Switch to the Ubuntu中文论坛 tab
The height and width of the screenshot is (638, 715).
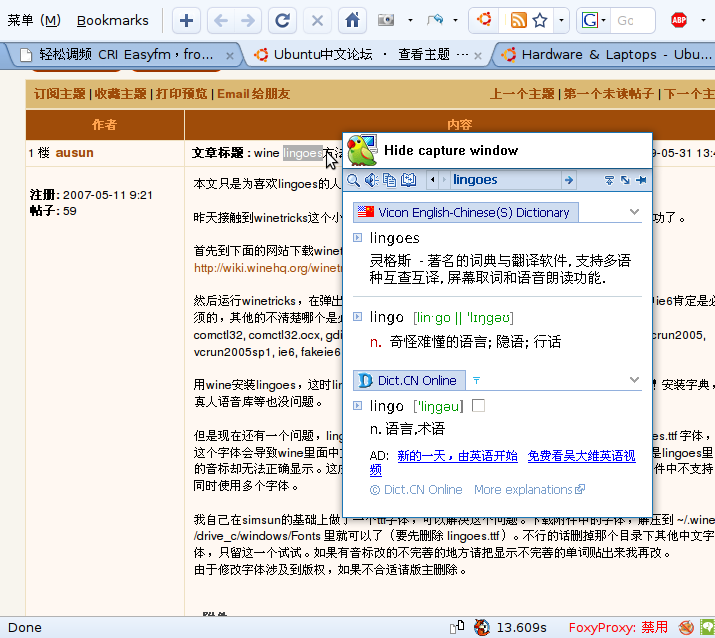(367, 55)
